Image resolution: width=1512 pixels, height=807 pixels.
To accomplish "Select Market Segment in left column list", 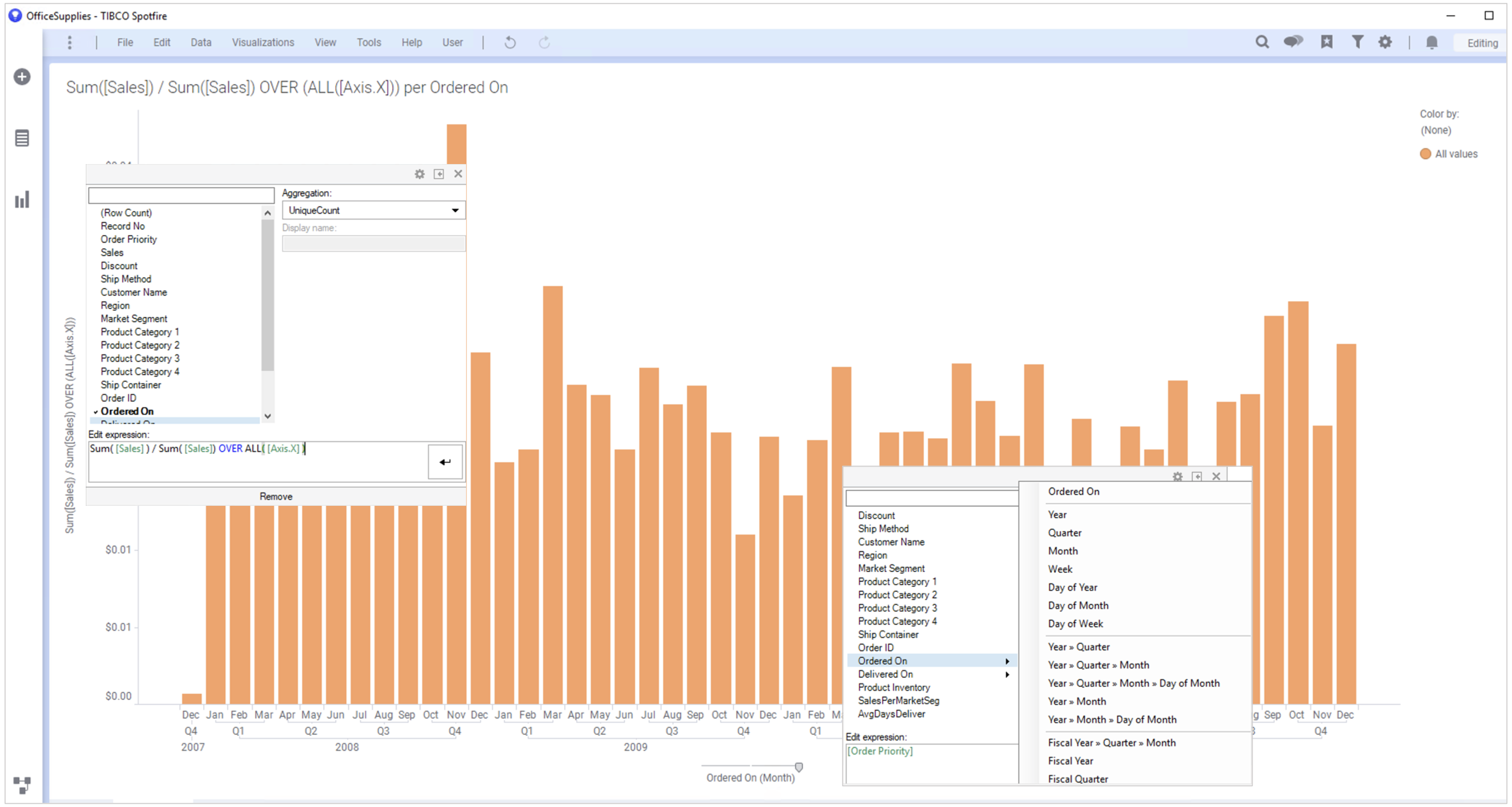I will tap(134, 319).
